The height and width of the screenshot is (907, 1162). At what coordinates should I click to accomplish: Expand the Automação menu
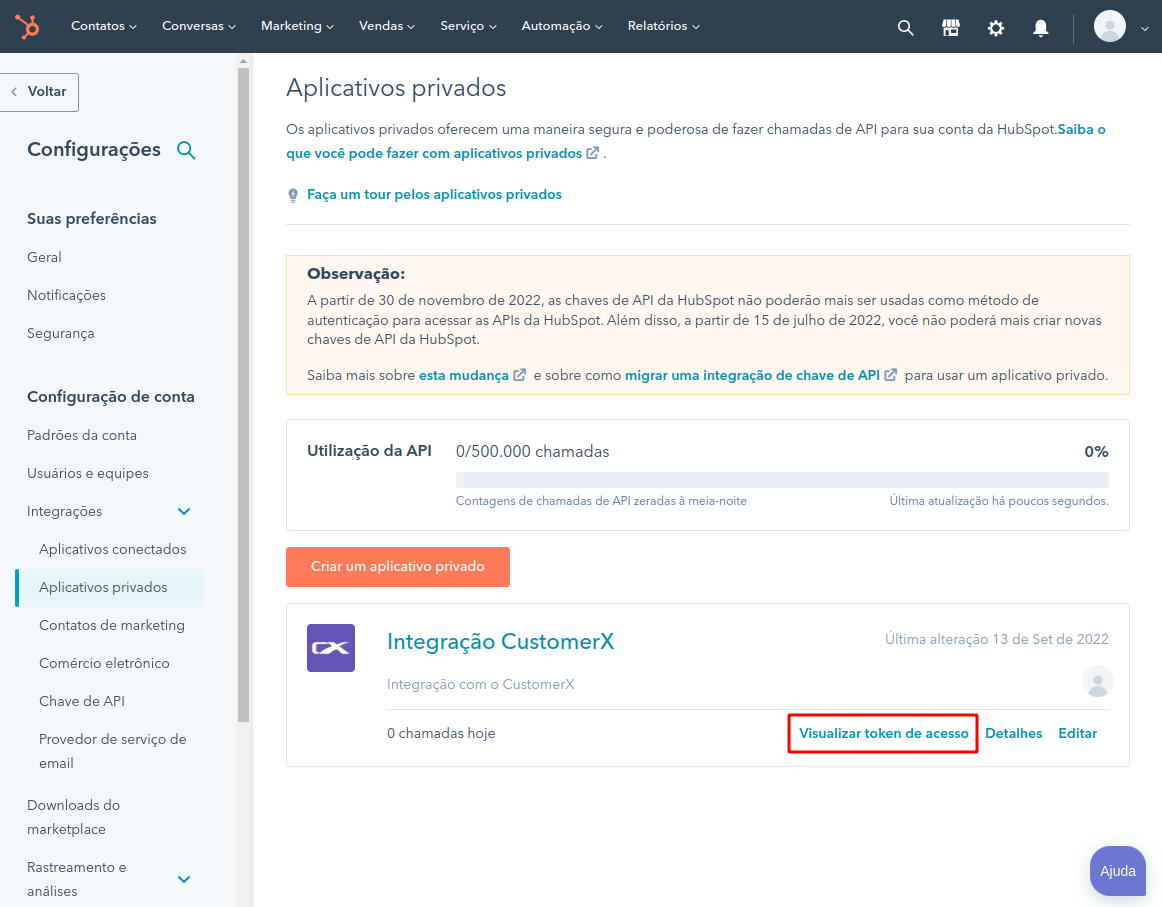(562, 26)
